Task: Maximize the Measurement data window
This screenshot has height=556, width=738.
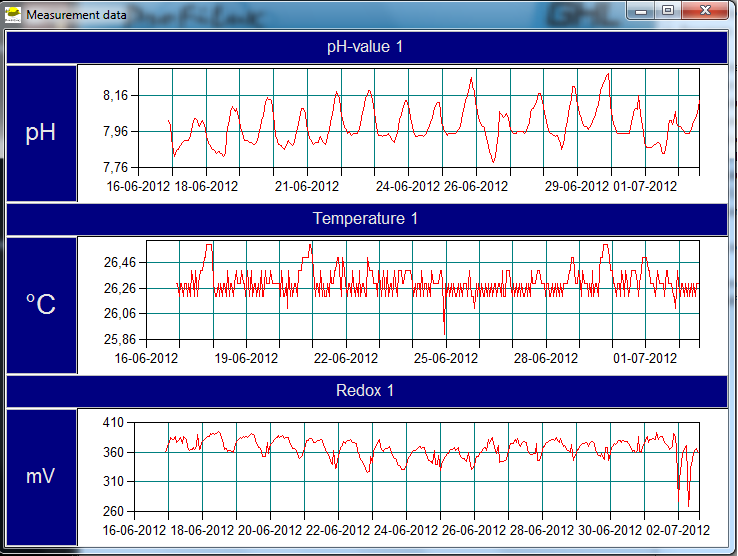Action: click(667, 11)
